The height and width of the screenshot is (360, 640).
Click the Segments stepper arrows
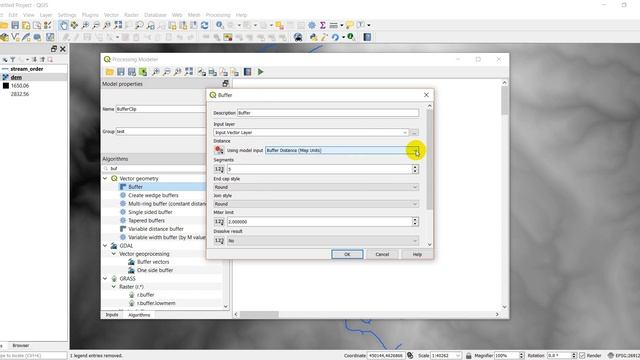click(x=415, y=169)
